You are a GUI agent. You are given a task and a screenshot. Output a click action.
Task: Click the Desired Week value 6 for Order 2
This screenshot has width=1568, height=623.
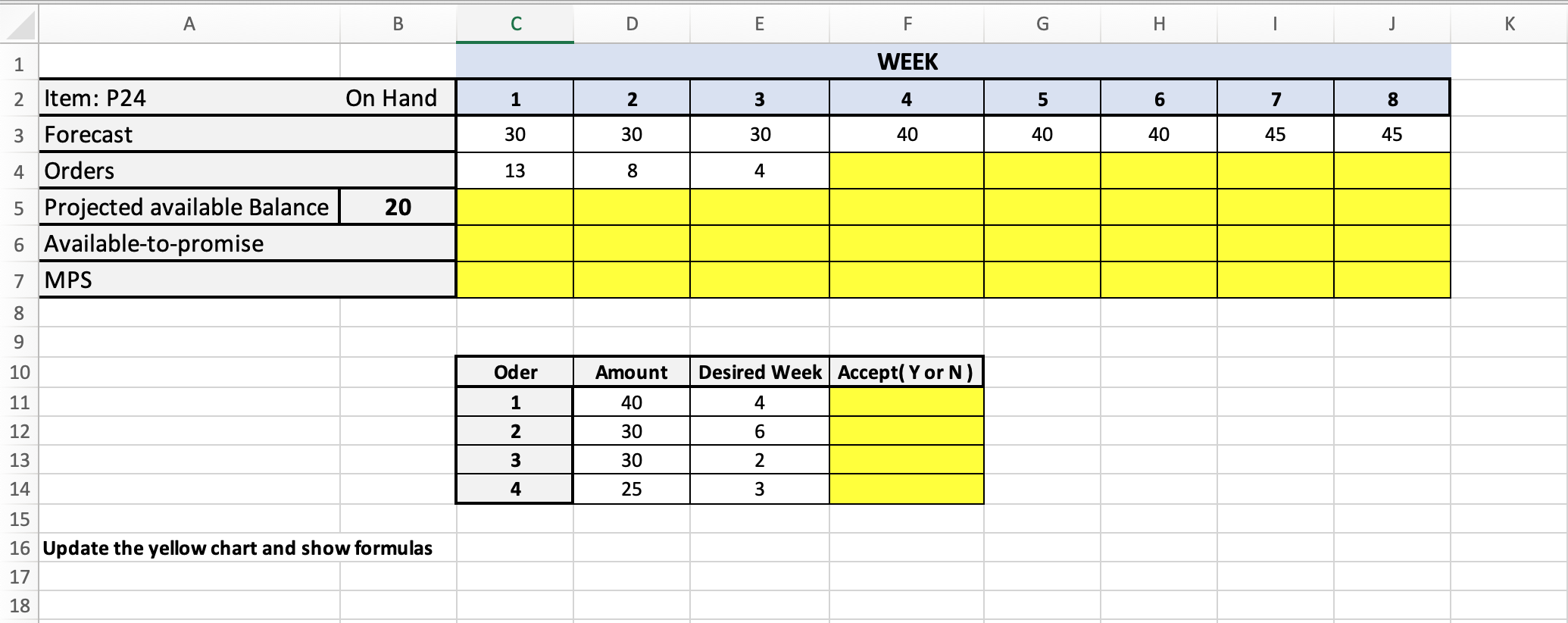[758, 430]
